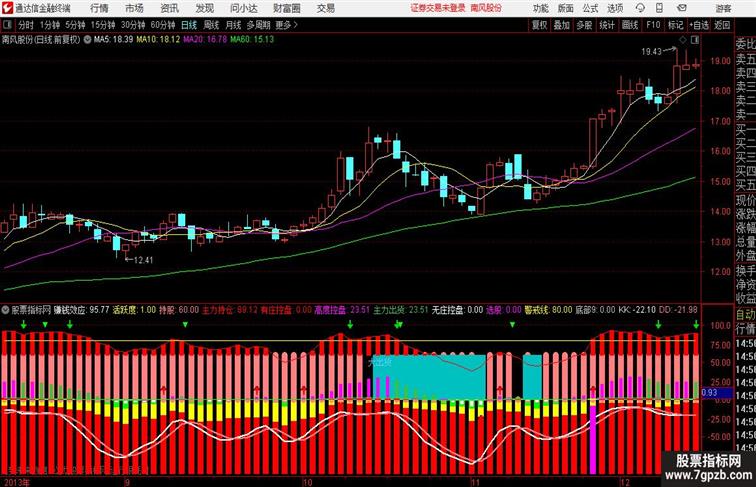Switch to the 分时 period tab
The width and height of the screenshot is (756, 487).
26,25
